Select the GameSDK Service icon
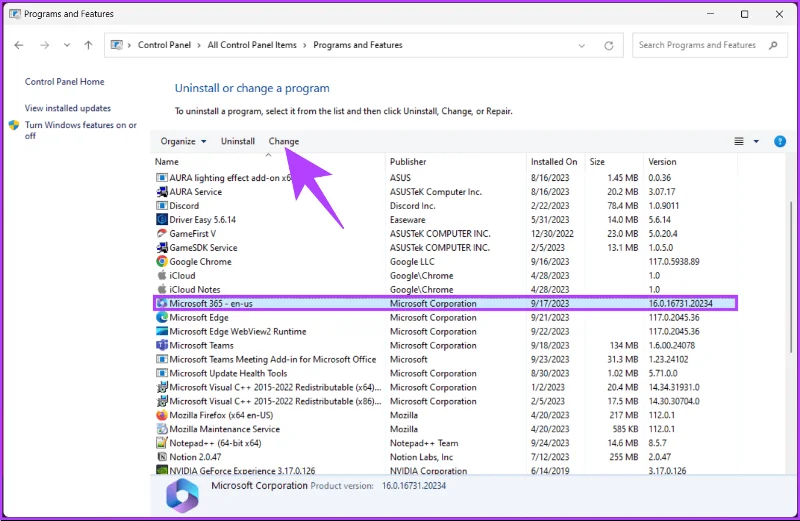This screenshot has height=521, width=800. [x=162, y=247]
